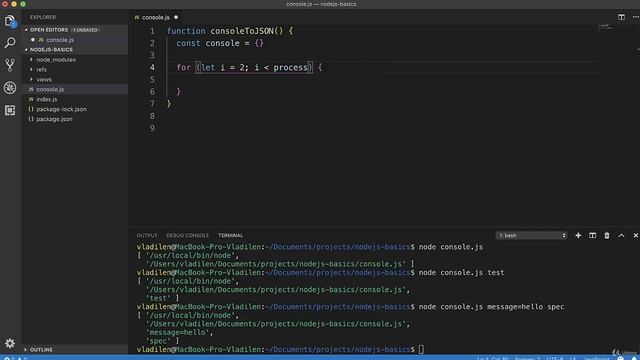The image size is (640, 360).
Task: Open package.json in the file tree
Action: point(54,119)
